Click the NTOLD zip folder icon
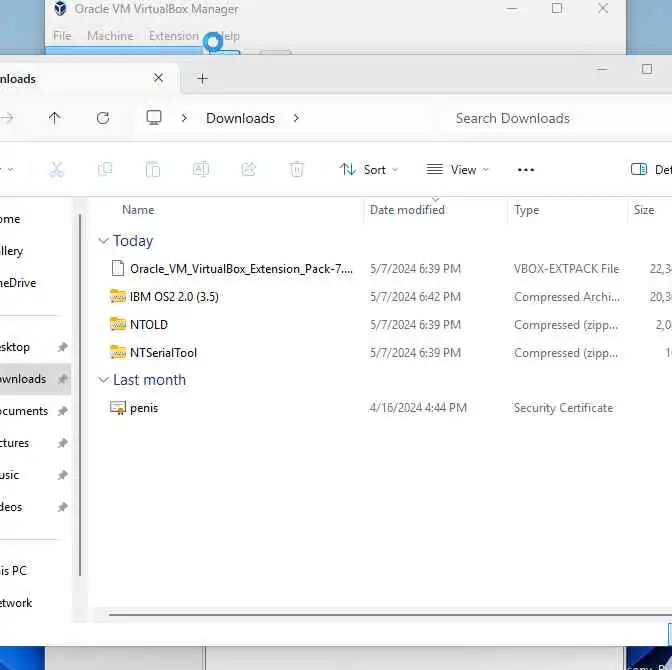Viewport: 672px width, 670px height. tap(118, 324)
